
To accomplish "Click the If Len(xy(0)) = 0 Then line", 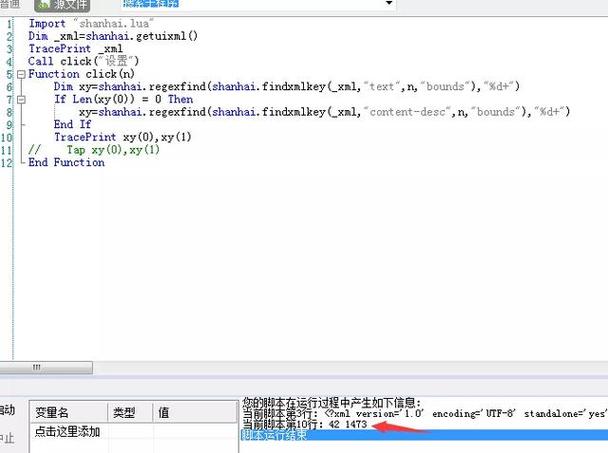I will click(x=123, y=99).
